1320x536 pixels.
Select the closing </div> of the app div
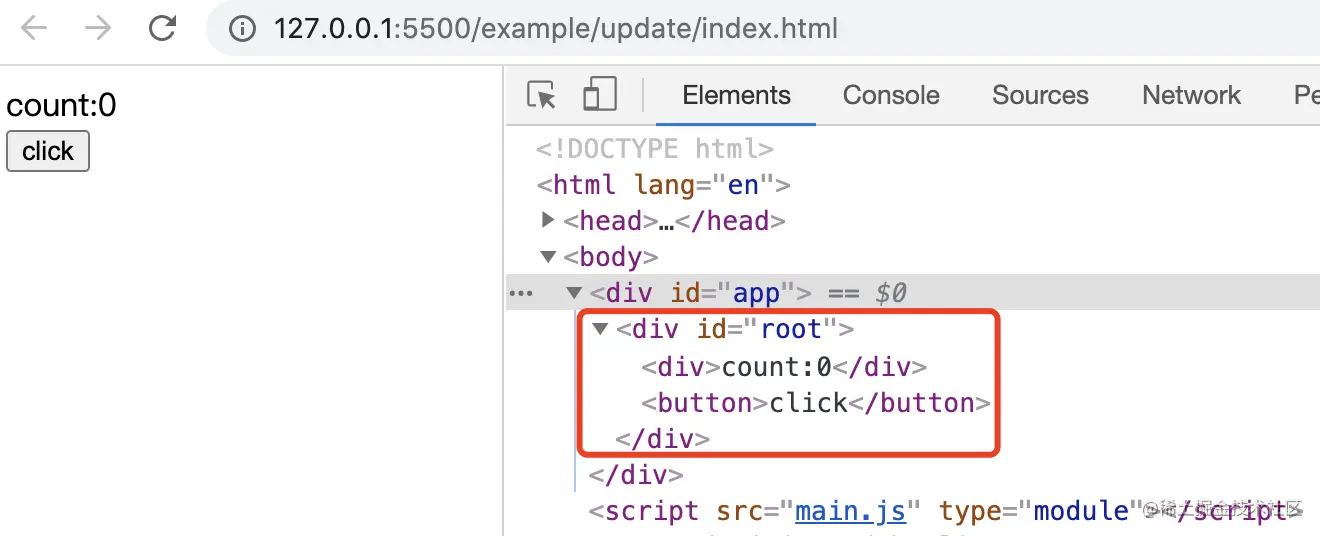pyautogui.click(x=636, y=475)
